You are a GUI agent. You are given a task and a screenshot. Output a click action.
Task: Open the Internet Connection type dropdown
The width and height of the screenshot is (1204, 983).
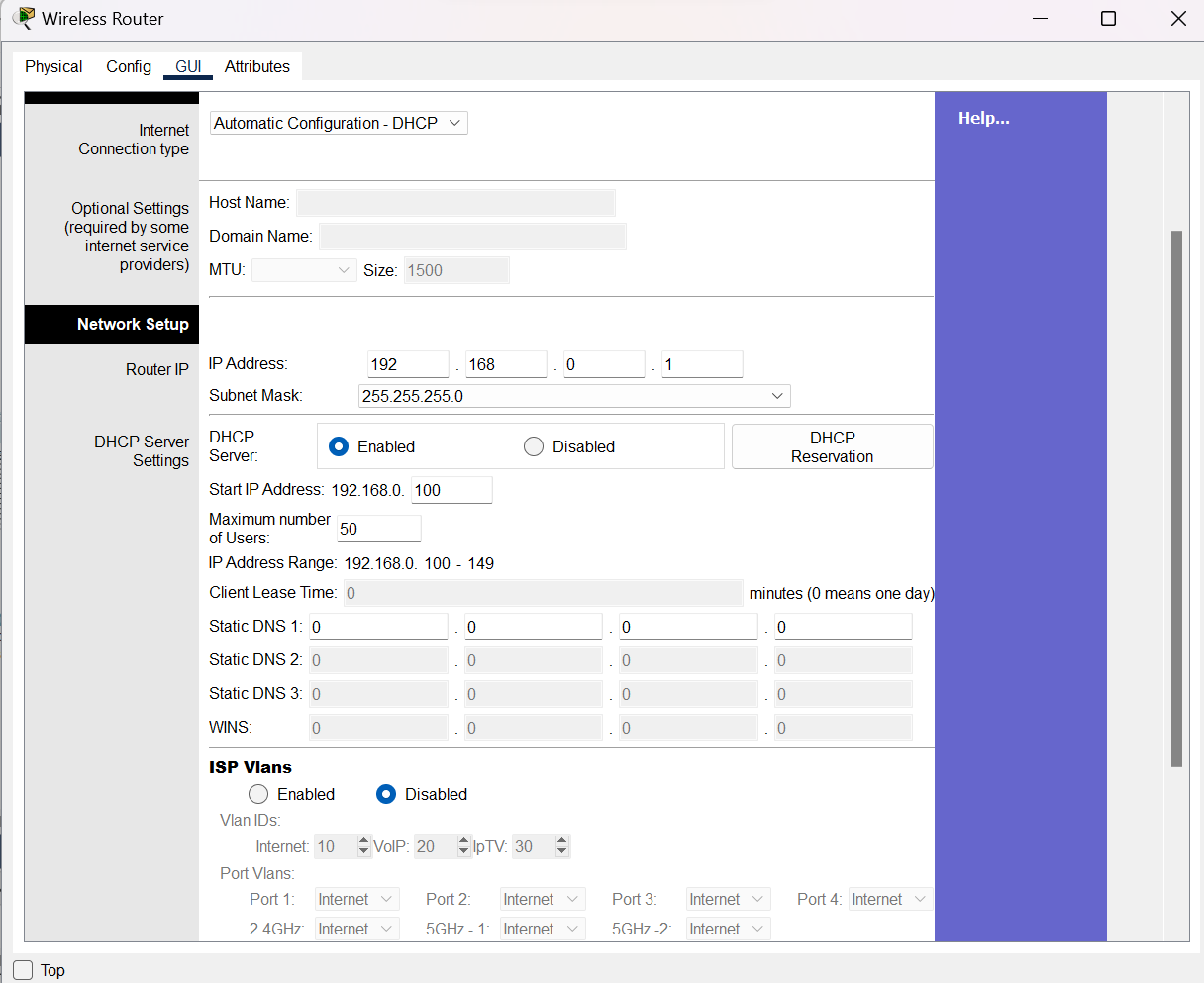click(x=338, y=123)
